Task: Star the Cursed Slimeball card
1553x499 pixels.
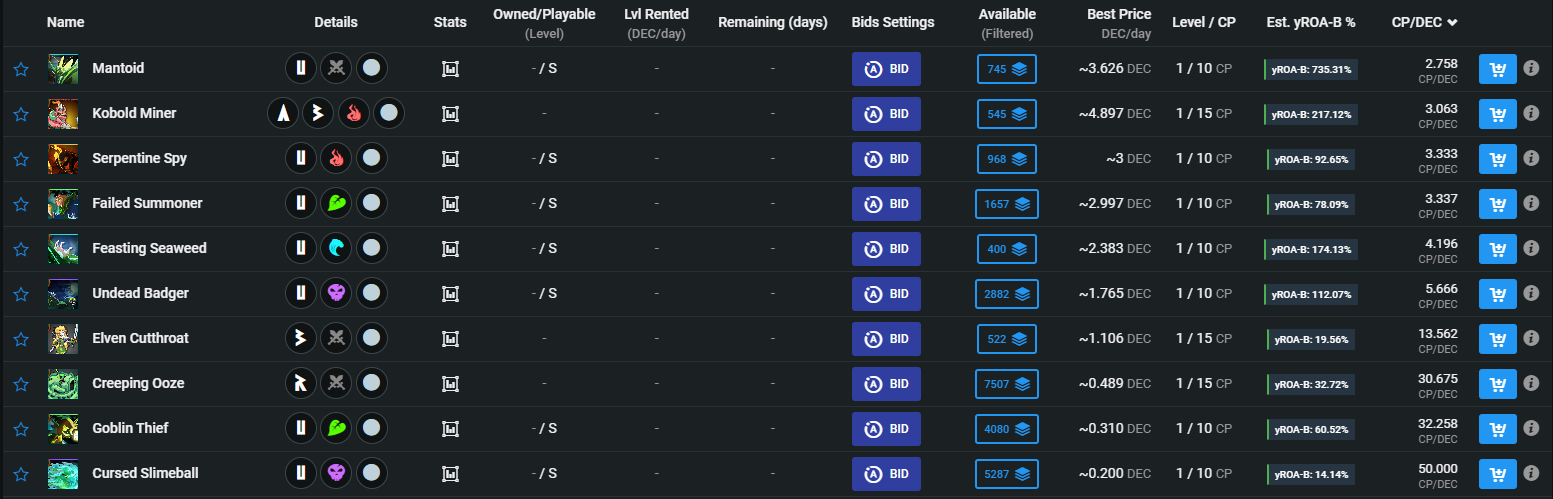Action: pyautogui.click(x=20, y=474)
